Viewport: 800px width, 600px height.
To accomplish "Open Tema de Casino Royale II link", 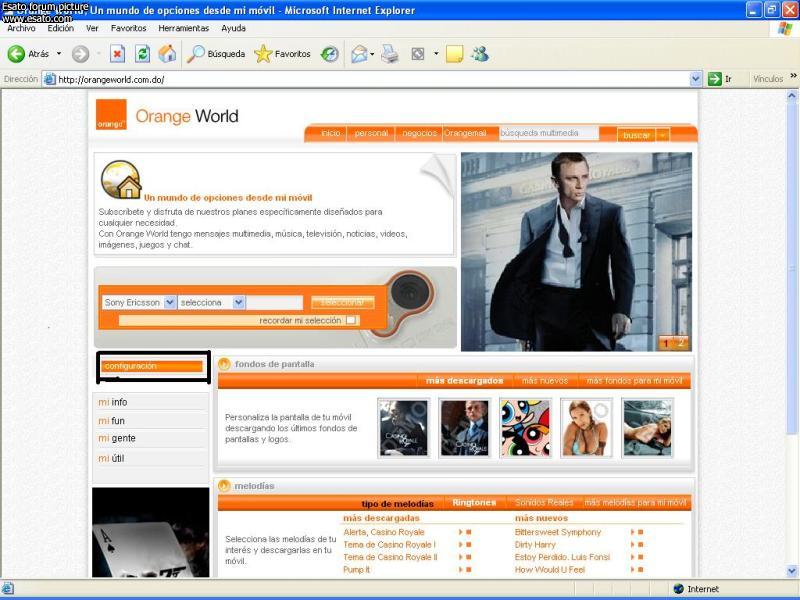I will pyautogui.click(x=390, y=557).
